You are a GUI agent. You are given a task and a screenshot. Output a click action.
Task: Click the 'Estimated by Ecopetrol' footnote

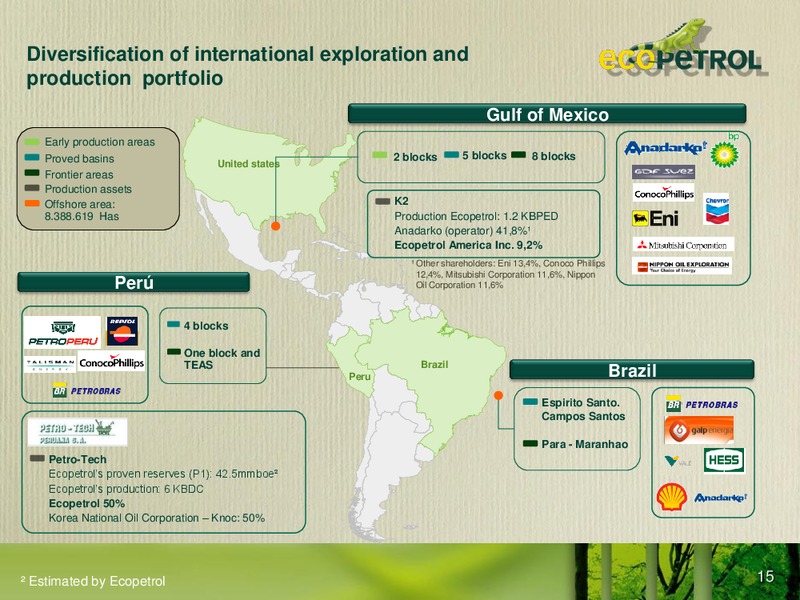pos(93,581)
